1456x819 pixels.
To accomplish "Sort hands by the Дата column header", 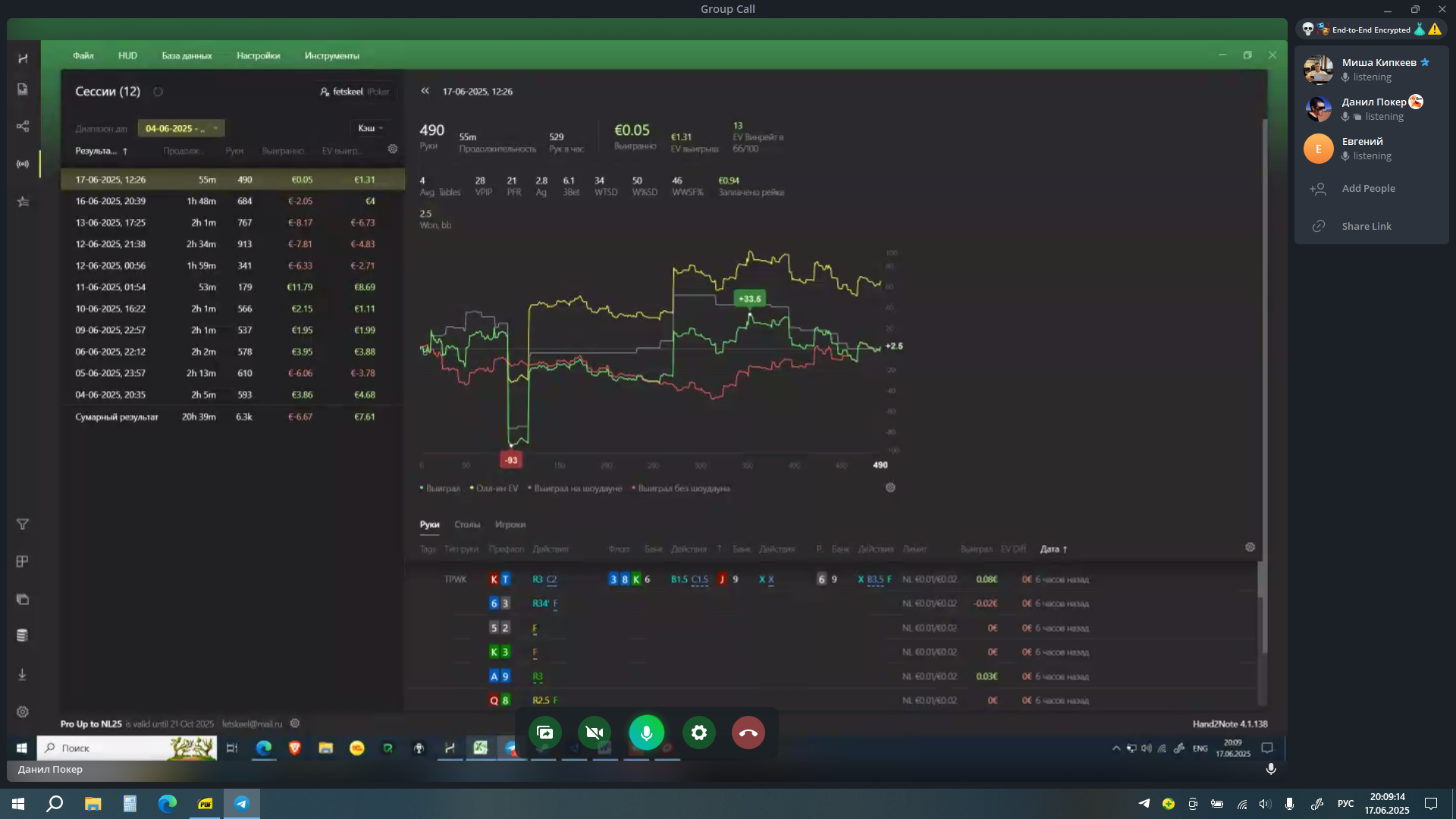I will 1054,549.
